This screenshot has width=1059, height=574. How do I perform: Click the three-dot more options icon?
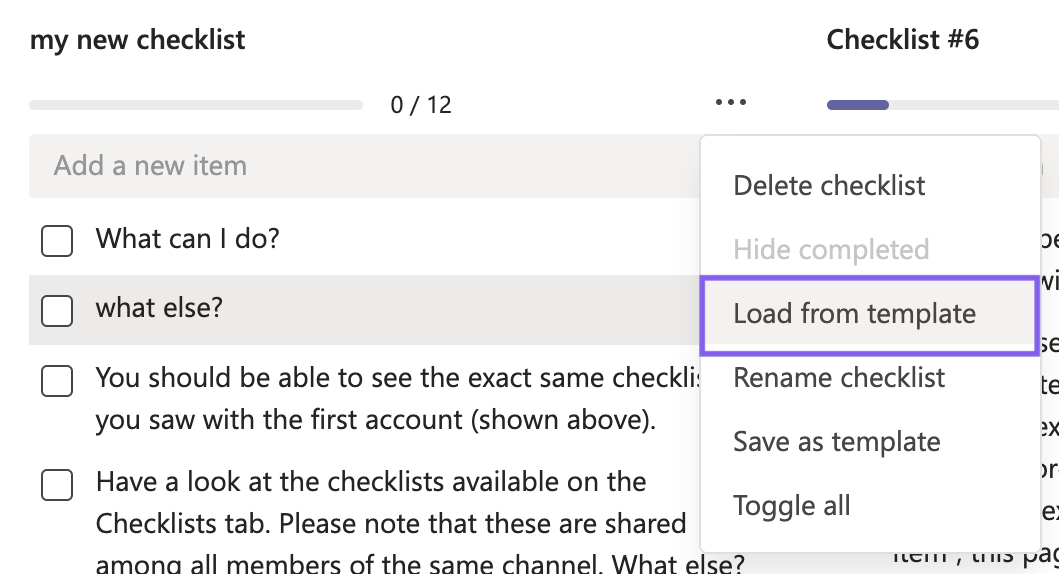[731, 102]
